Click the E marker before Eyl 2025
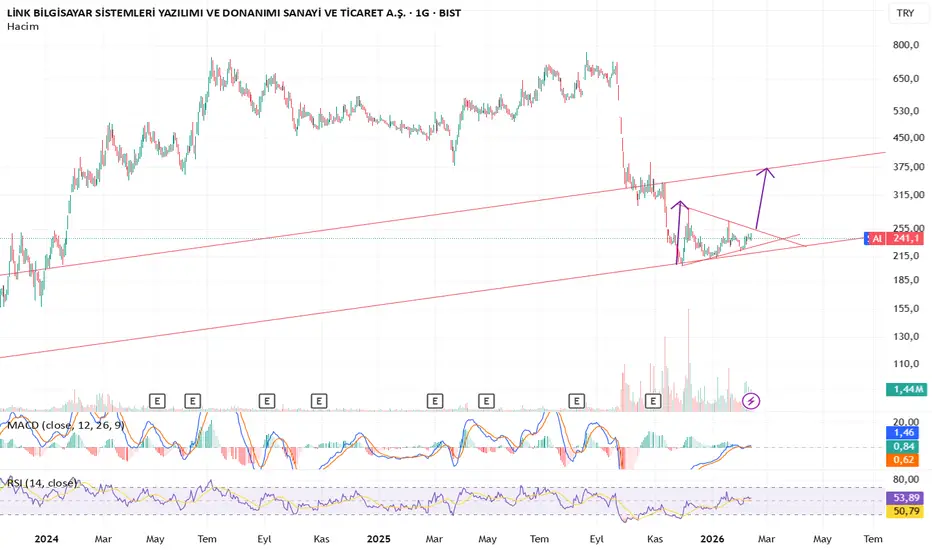This screenshot has width=932, height=550. tap(577, 401)
